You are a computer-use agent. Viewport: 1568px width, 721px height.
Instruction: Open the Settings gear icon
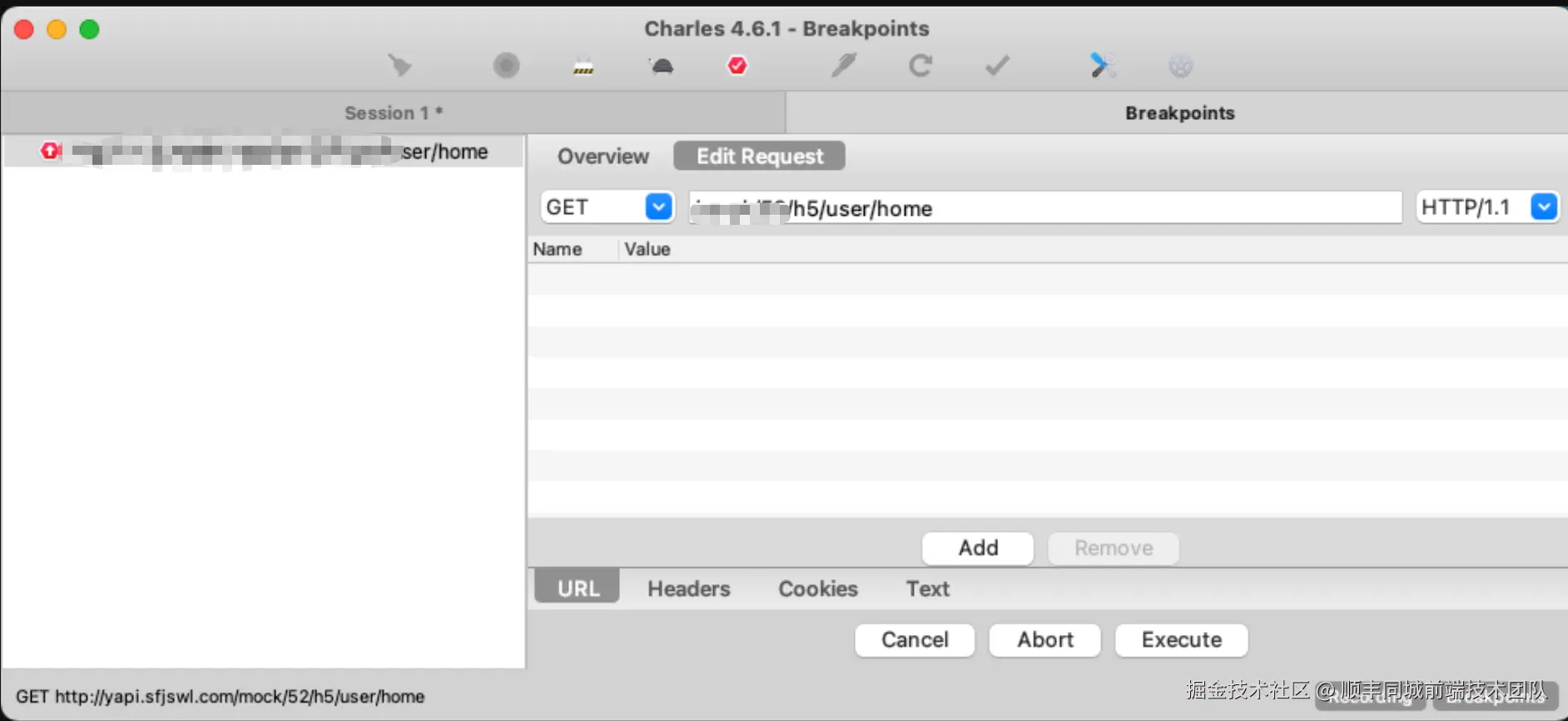[x=1181, y=66]
